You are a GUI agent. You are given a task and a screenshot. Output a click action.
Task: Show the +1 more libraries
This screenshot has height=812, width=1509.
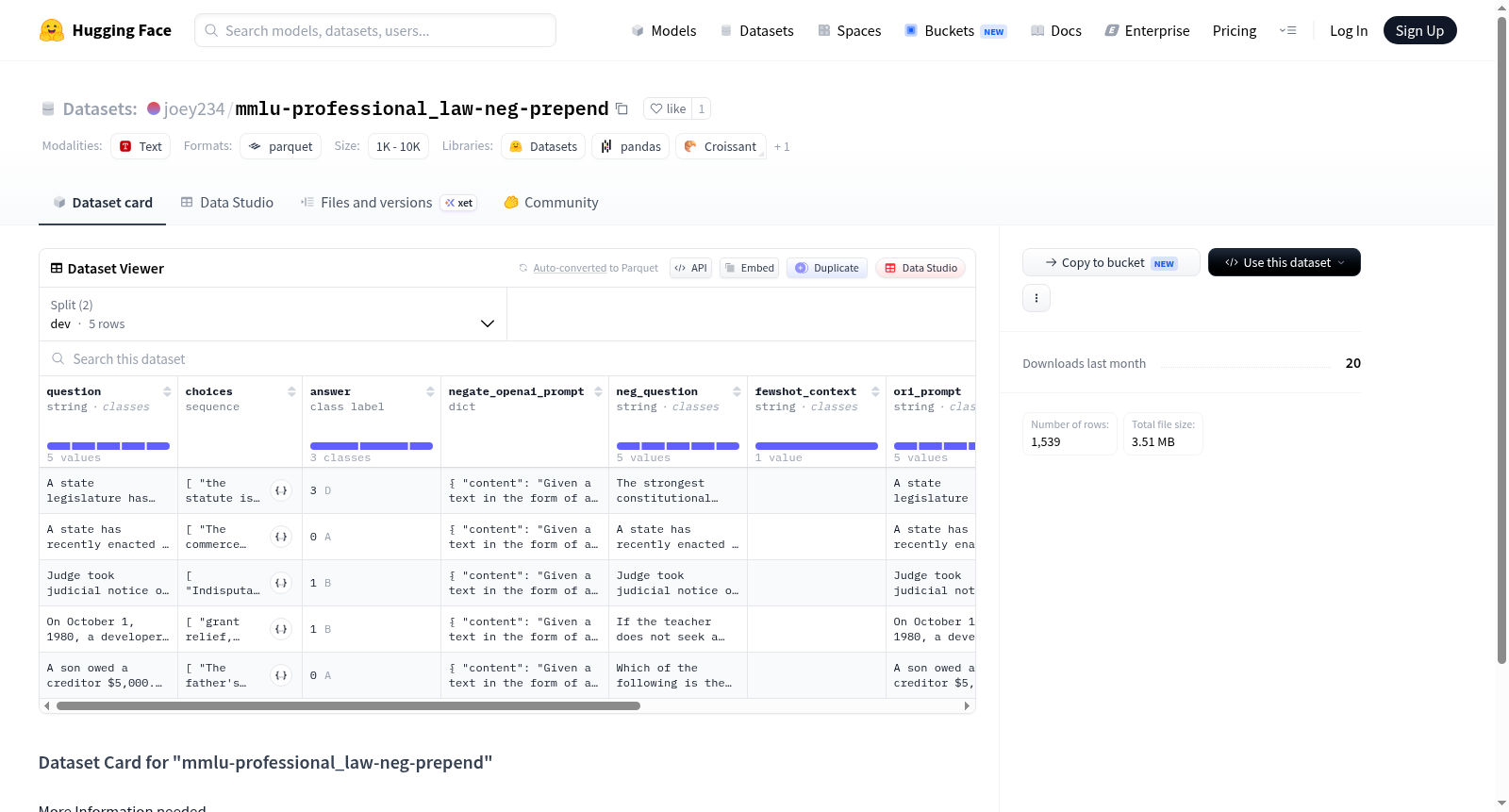click(x=782, y=146)
